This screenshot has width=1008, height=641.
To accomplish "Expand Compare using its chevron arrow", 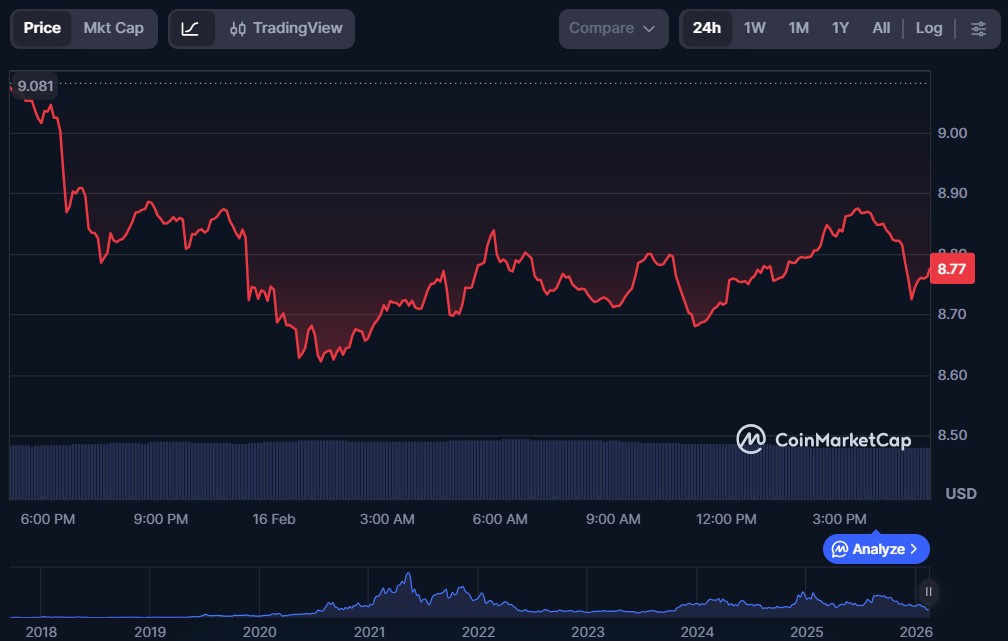I will [649, 29].
